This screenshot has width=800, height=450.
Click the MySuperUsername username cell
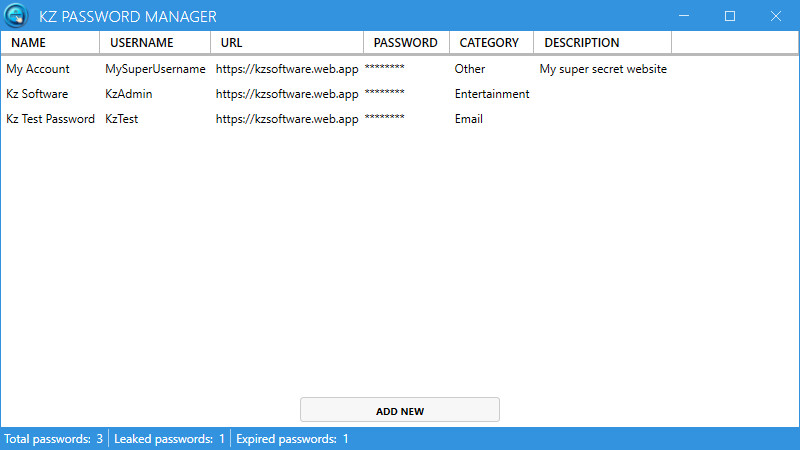click(155, 69)
